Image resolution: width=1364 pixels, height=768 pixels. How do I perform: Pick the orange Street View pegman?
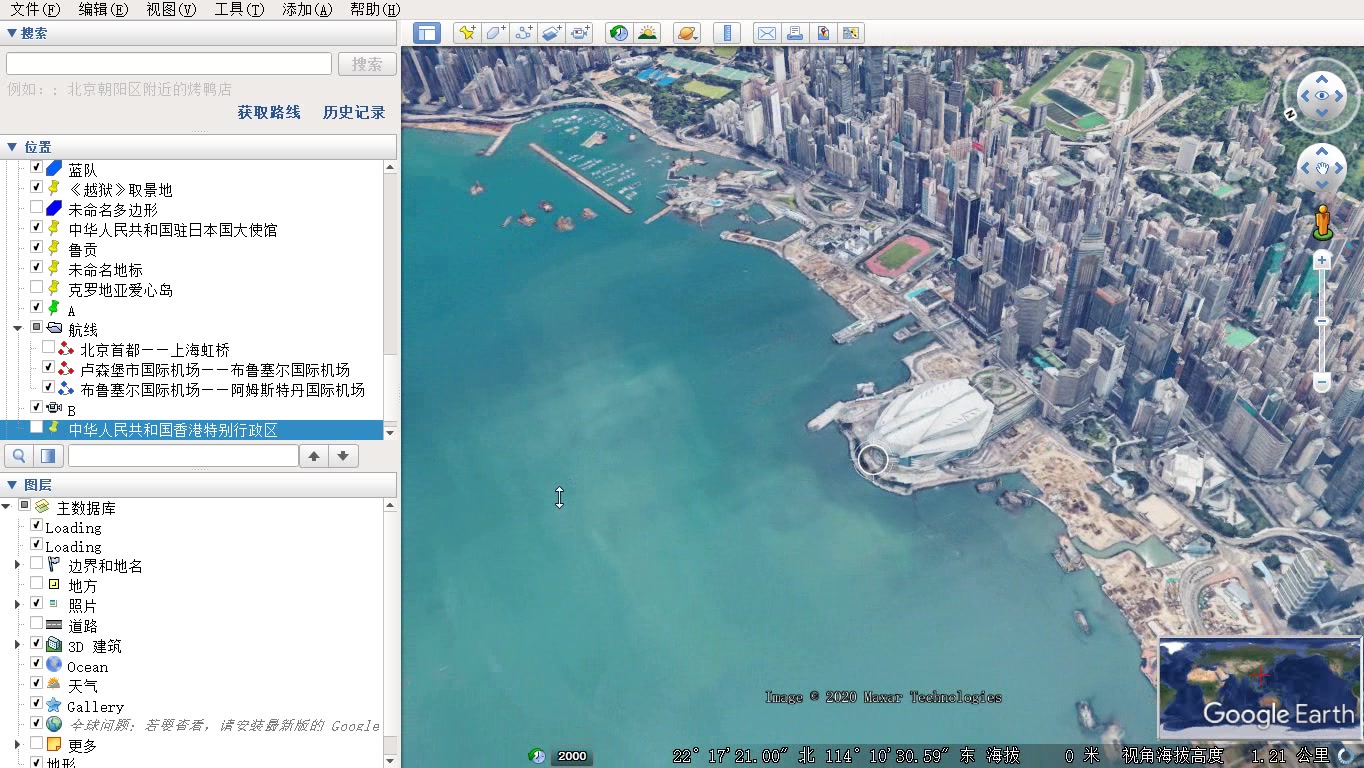pyautogui.click(x=1322, y=222)
